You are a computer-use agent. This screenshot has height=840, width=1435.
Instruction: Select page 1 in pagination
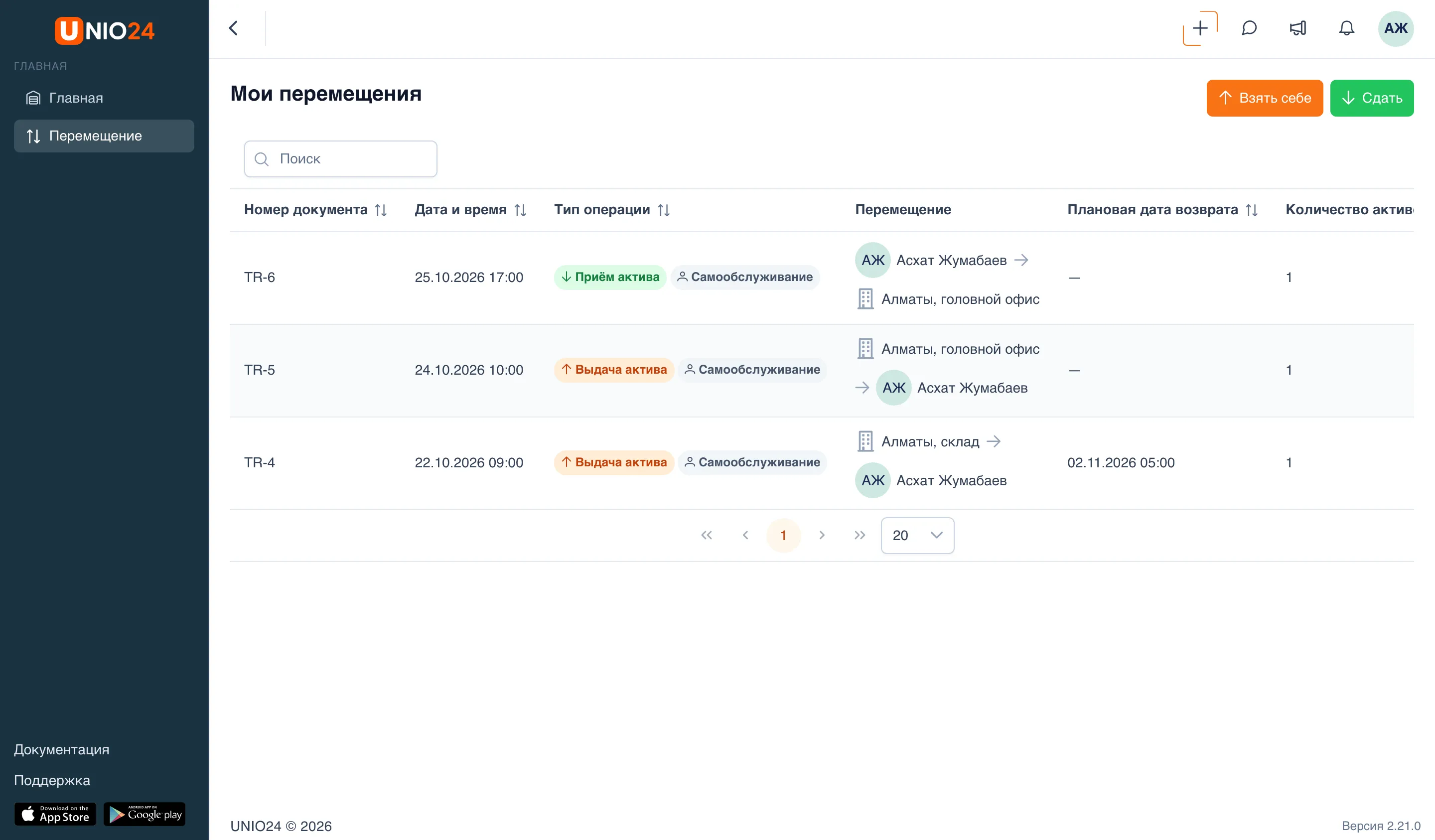click(x=784, y=535)
